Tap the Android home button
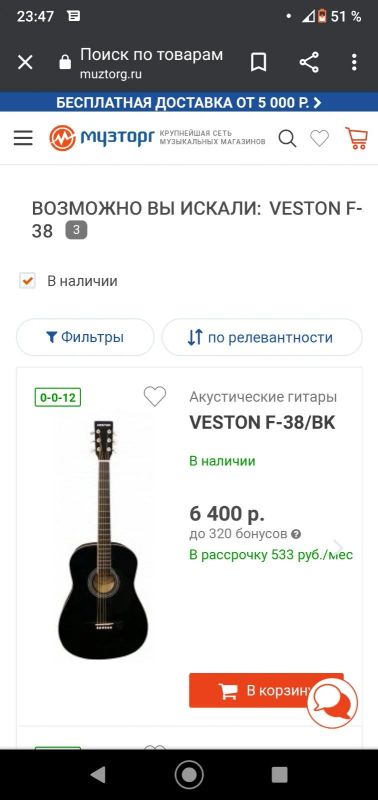This screenshot has width=378, height=800. point(189,774)
